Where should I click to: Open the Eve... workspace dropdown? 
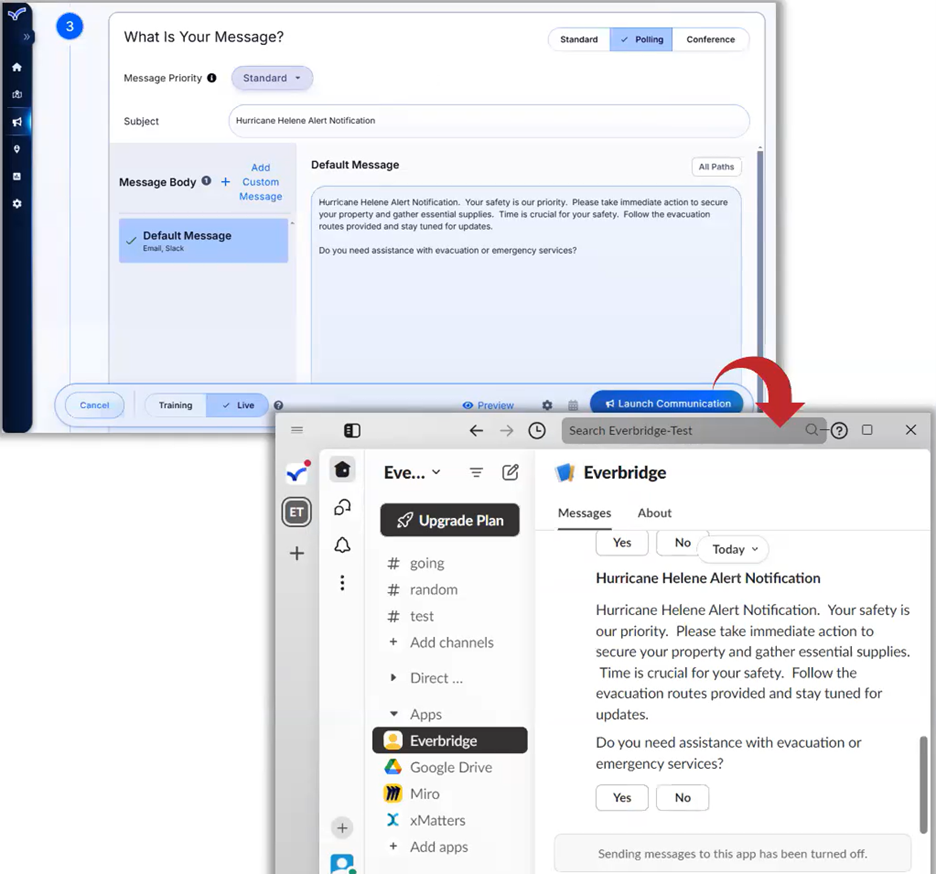[412, 473]
